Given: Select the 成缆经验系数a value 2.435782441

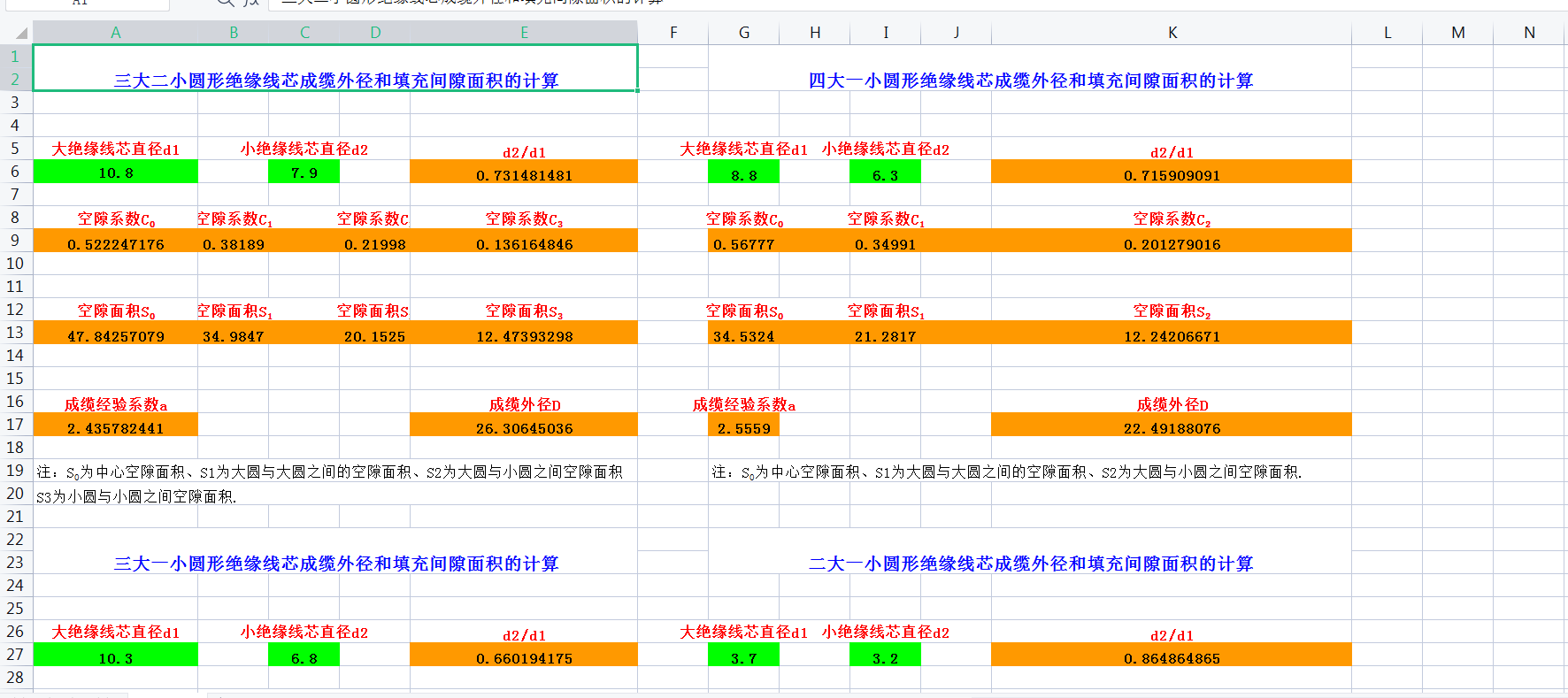Looking at the screenshot, I should tap(116, 427).
